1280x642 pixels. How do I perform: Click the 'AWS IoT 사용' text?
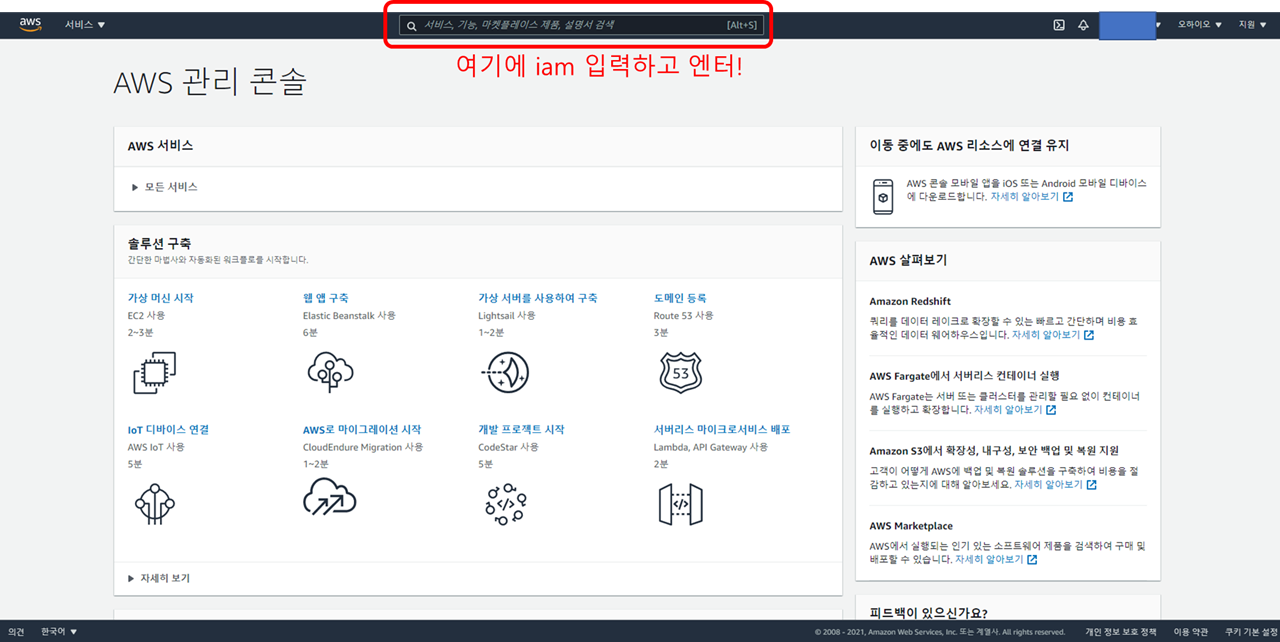pos(156,447)
